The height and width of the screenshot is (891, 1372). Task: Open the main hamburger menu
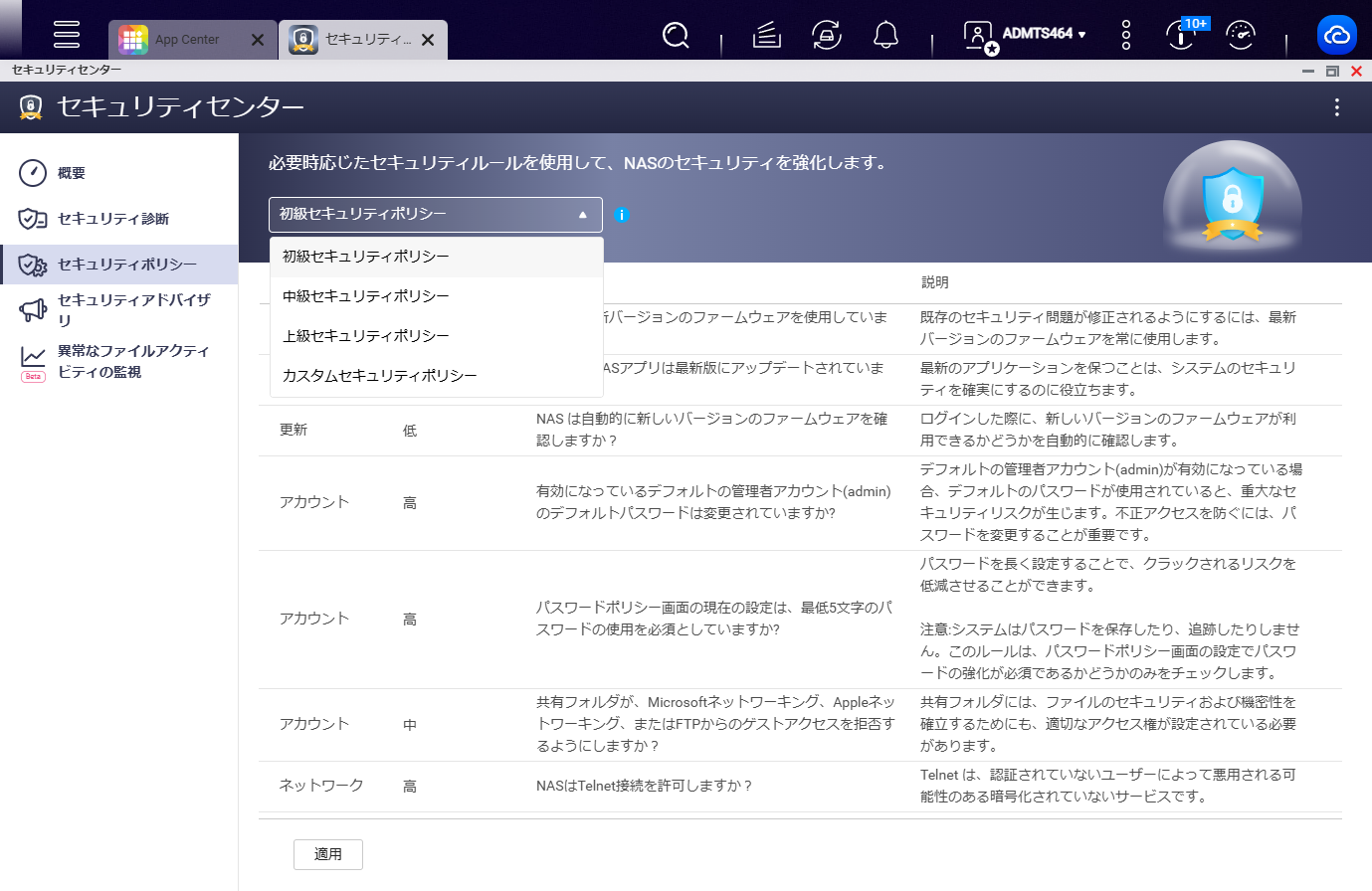(x=67, y=34)
